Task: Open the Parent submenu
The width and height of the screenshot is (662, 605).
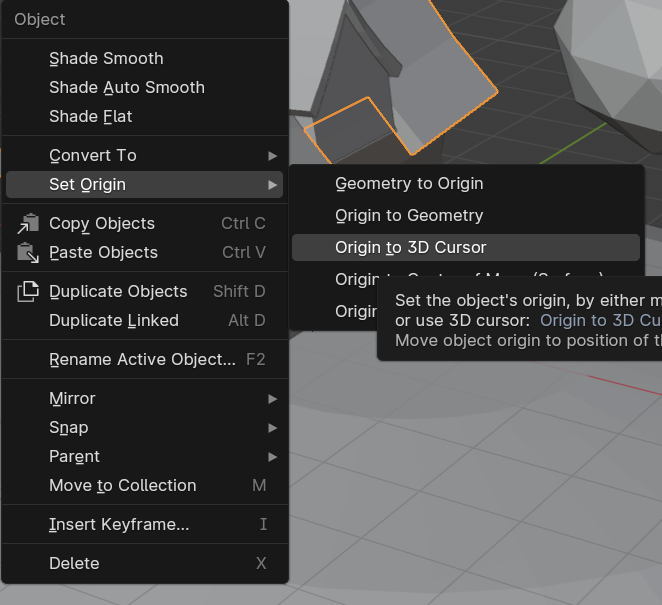Action: tap(144, 456)
